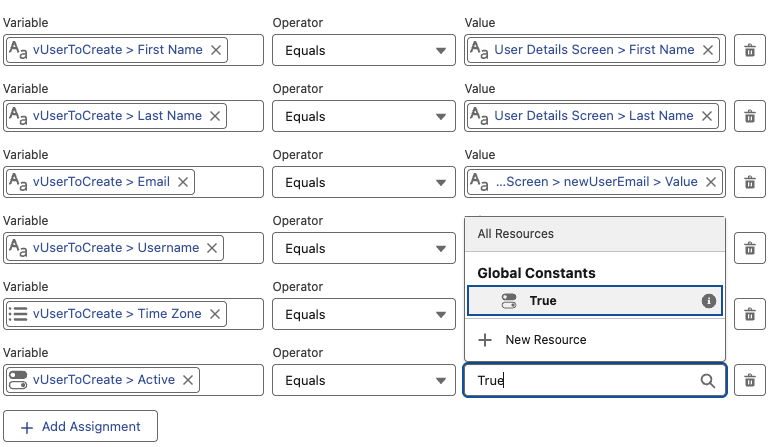The width and height of the screenshot is (773, 447).
Task: Remove vUserToCreate > Active variable pill
Action: [188, 380]
